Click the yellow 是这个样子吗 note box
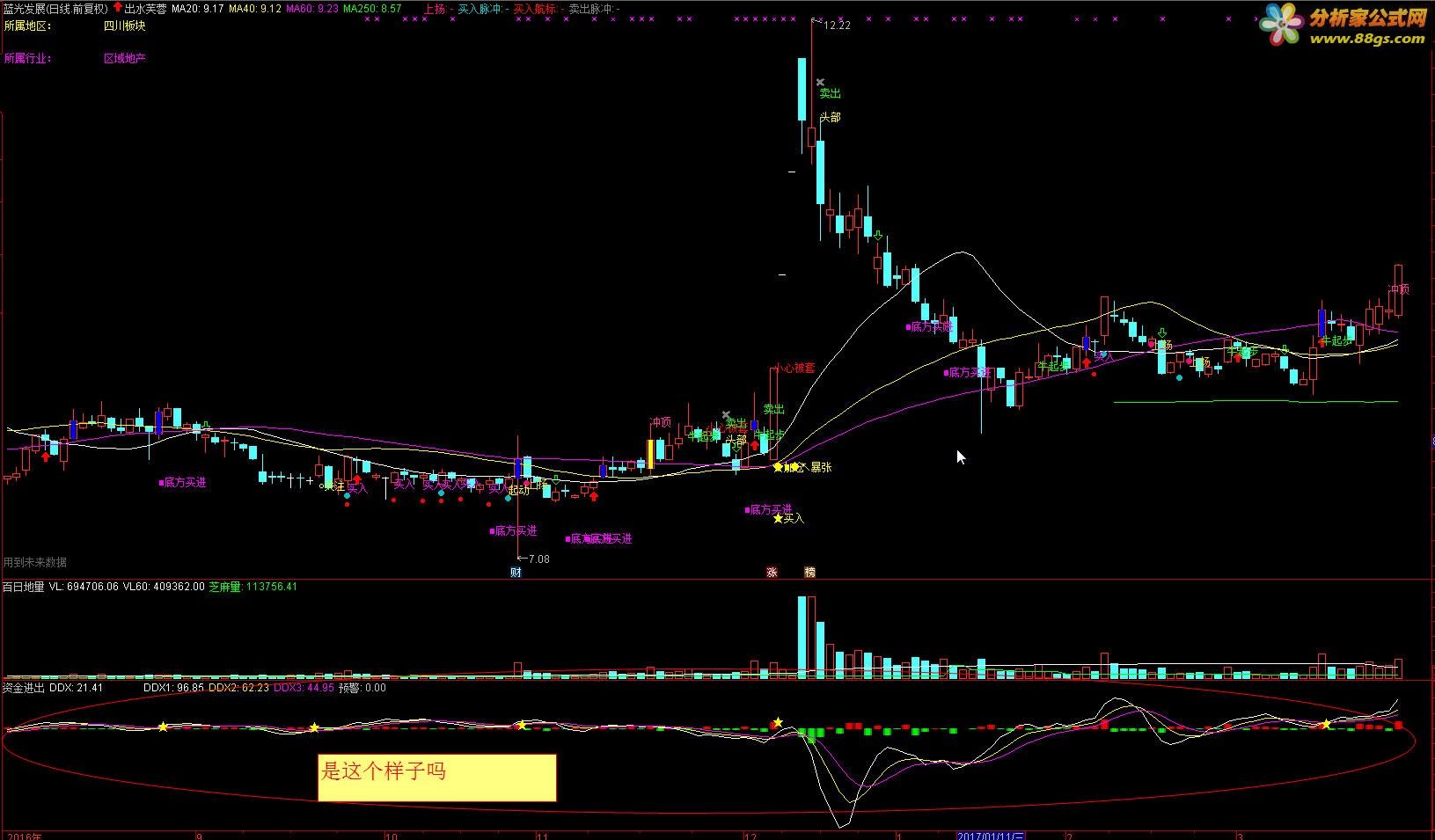 coord(437,778)
